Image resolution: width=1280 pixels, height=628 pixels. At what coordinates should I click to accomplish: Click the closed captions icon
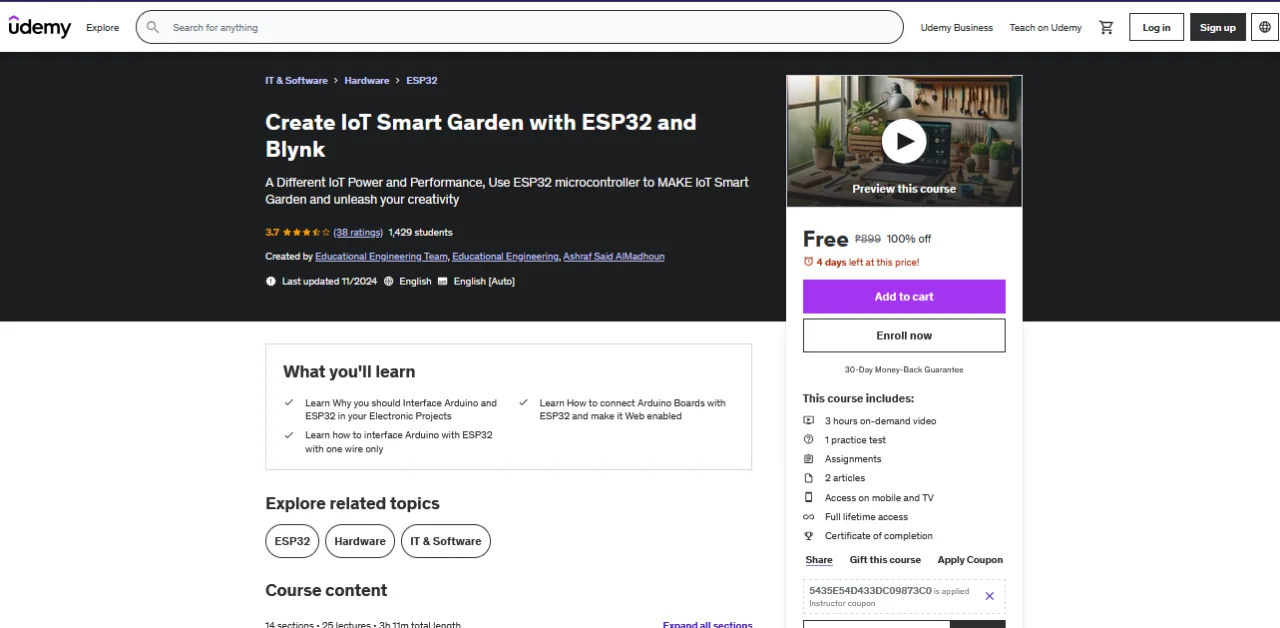click(443, 281)
